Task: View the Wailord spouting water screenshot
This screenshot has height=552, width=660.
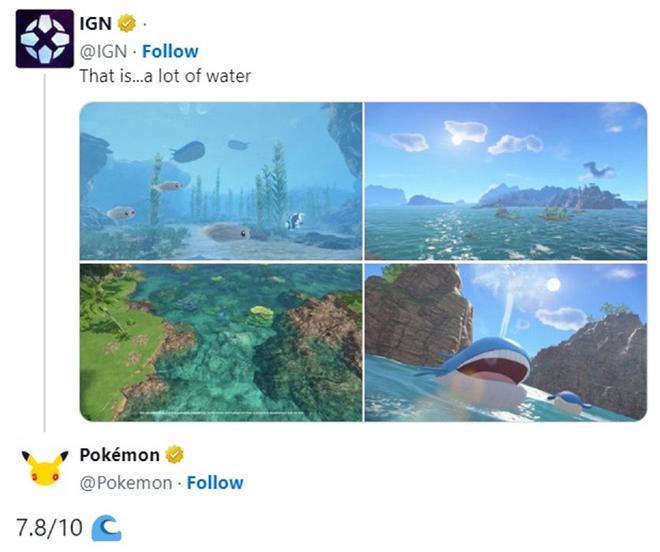Action: pyautogui.click(x=506, y=342)
